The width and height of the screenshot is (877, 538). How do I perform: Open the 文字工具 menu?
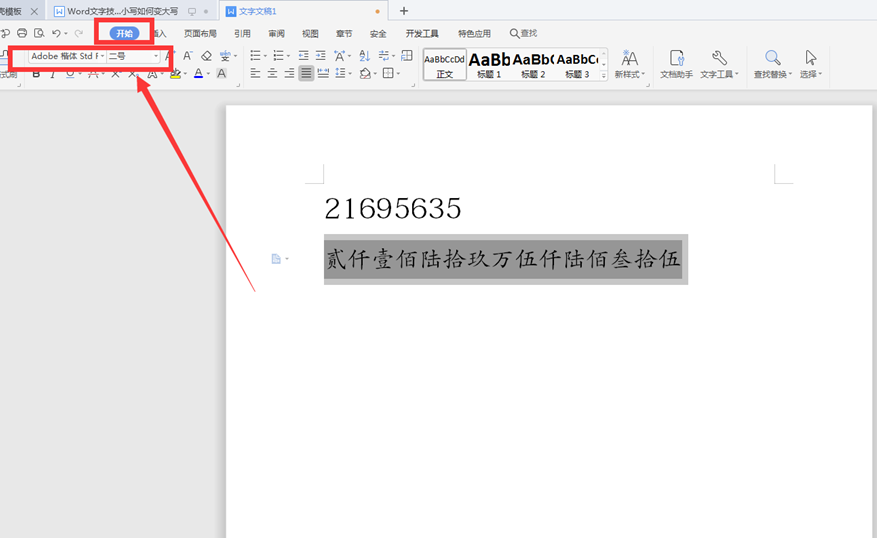[719, 64]
